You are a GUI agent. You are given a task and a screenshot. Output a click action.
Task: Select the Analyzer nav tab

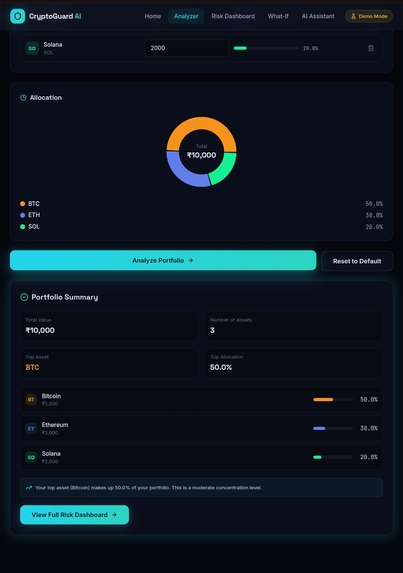coord(186,16)
